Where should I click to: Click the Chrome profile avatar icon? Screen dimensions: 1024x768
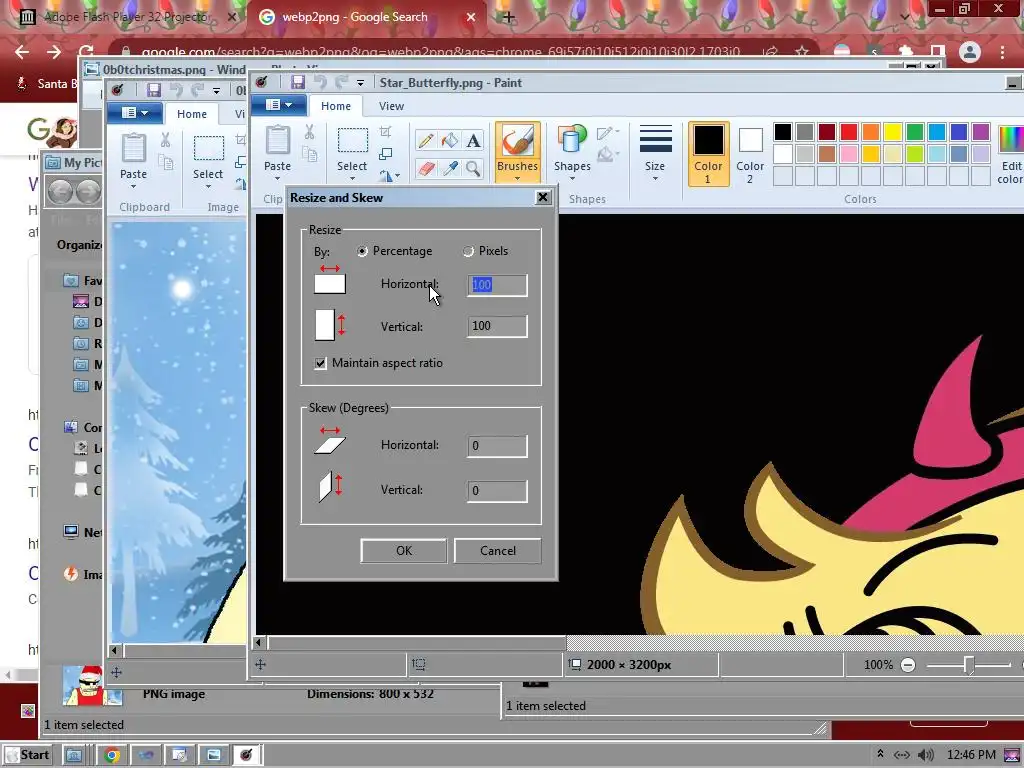click(x=970, y=52)
